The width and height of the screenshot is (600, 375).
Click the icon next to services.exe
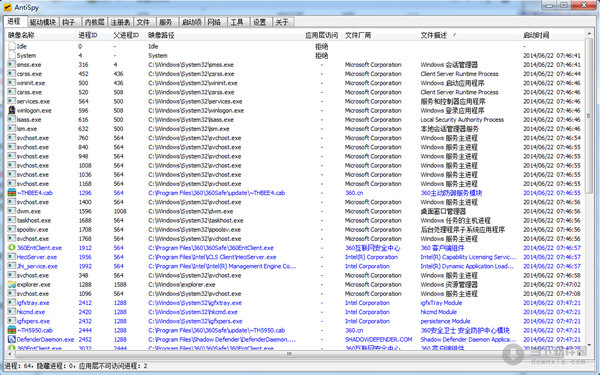point(12,101)
